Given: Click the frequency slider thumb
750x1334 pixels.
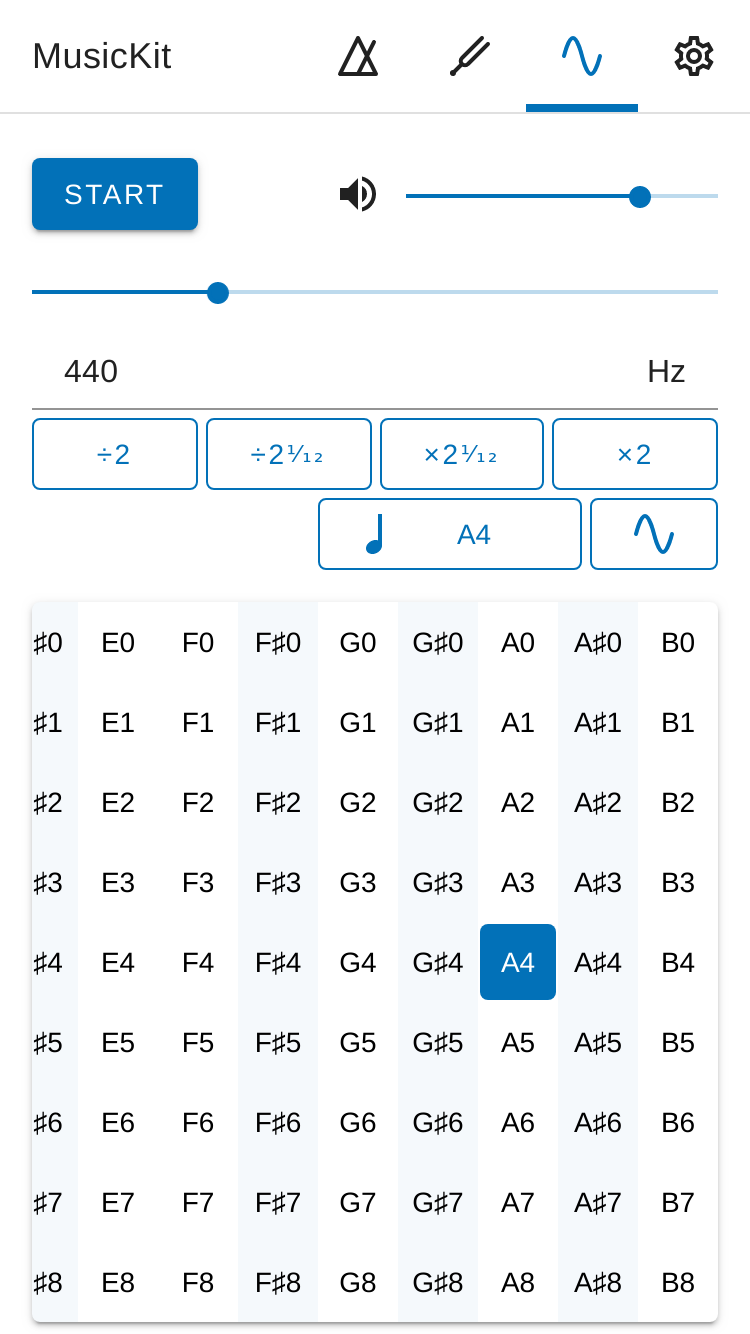Looking at the screenshot, I should [x=218, y=293].
